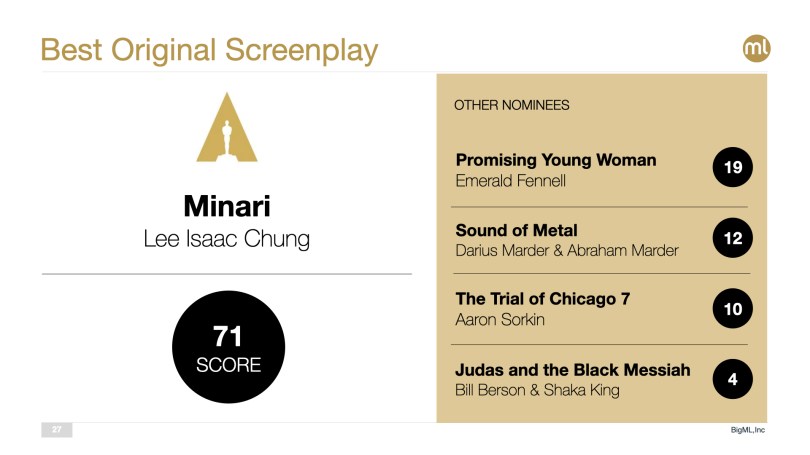The width and height of the screenshot is (810, 455).
Task: Click the Aaron Sorkin name
Action: click(x=500, y=320)
